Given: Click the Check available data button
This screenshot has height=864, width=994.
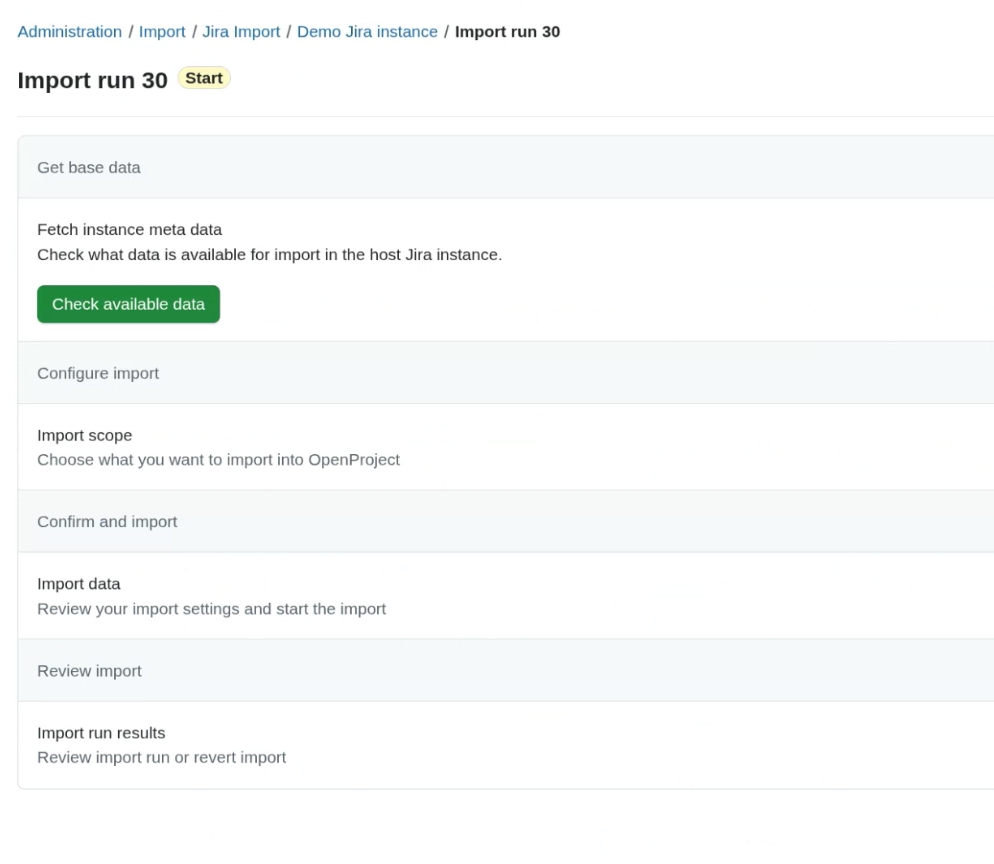Looking at the screenshot, I should click(x=128, y=304).
